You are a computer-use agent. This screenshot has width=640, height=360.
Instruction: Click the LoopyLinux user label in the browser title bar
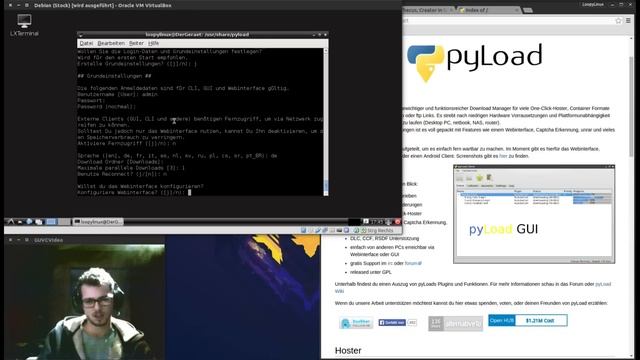[x=593, y=4]
